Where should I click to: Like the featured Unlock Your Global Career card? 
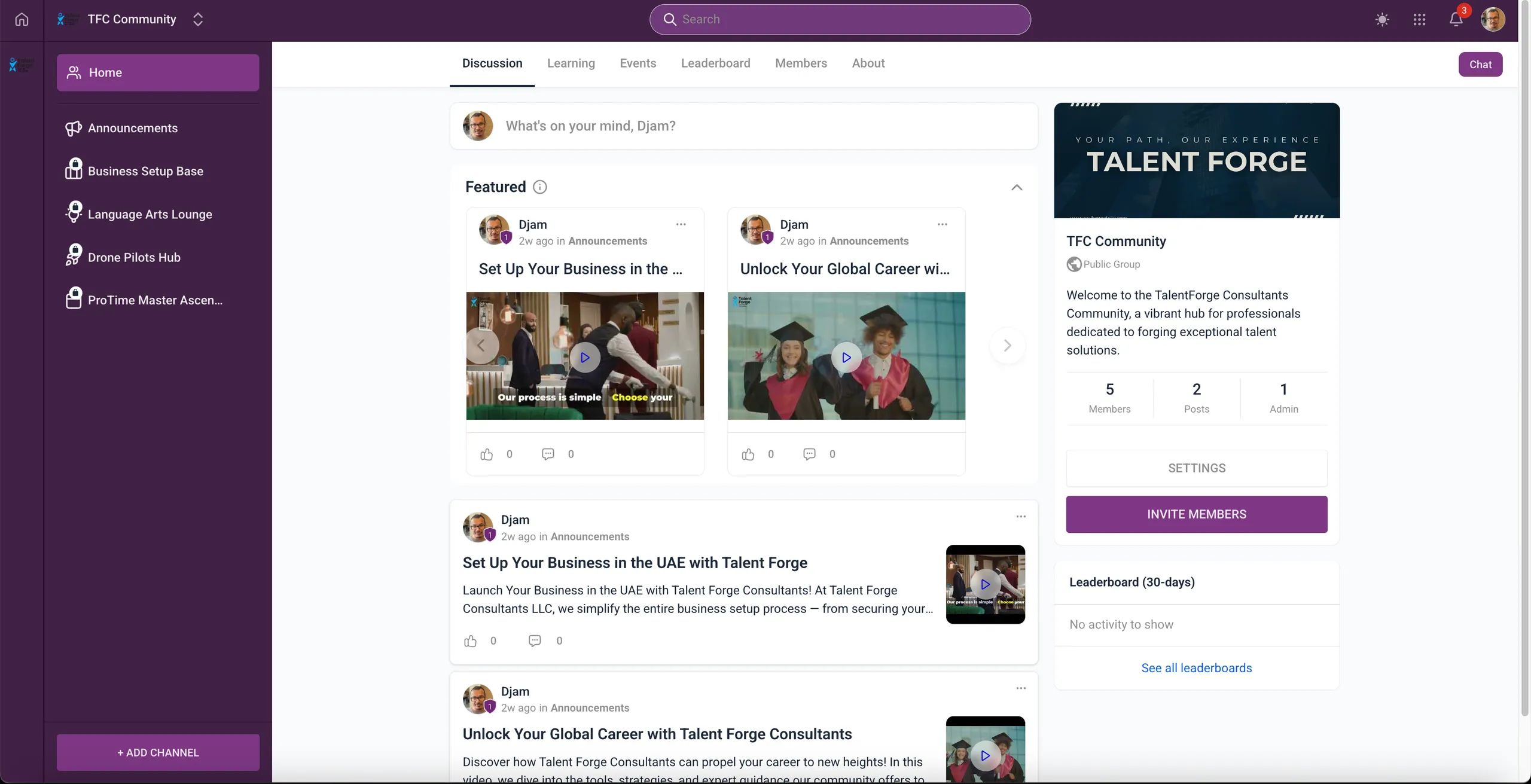[748, 454]
